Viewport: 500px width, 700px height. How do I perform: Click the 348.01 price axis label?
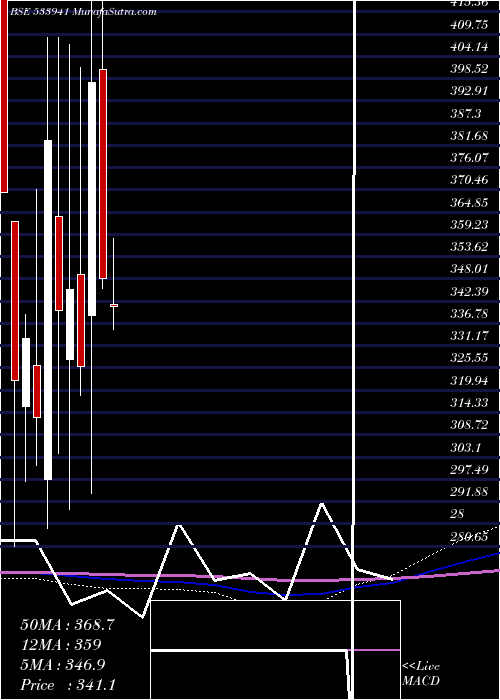(469, 269)
